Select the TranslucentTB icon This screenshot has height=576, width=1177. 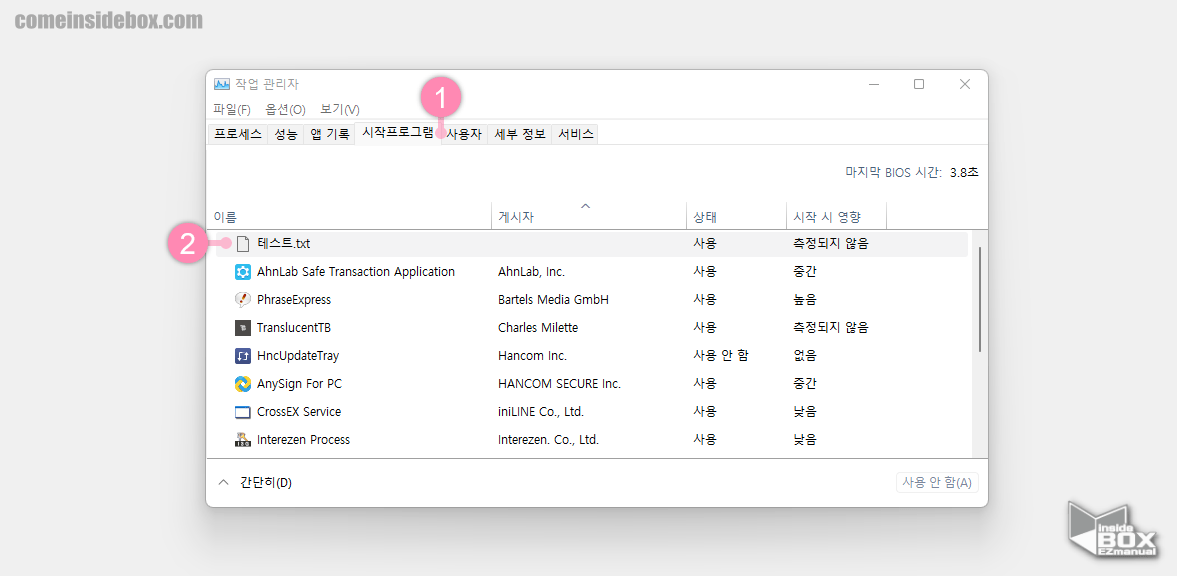[x=241, y=327]
